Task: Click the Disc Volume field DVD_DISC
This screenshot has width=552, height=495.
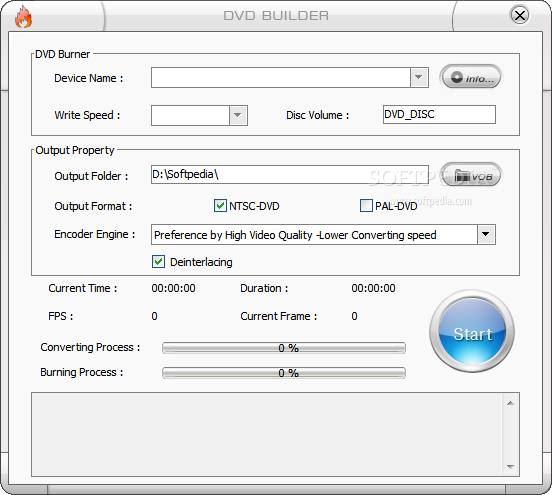Action: pyautogui.click(x=439, y=114)
